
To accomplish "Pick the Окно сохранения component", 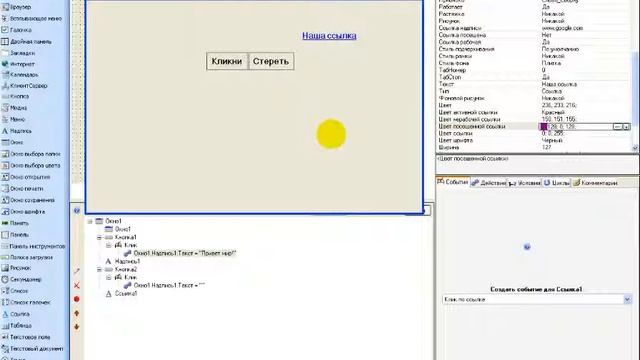I will pos(28,200).
